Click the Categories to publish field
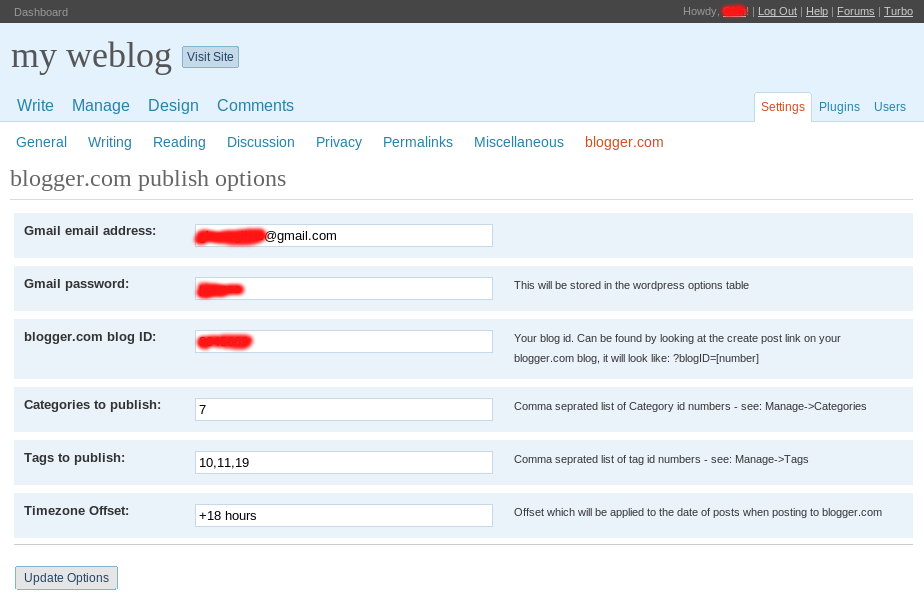 343,410
